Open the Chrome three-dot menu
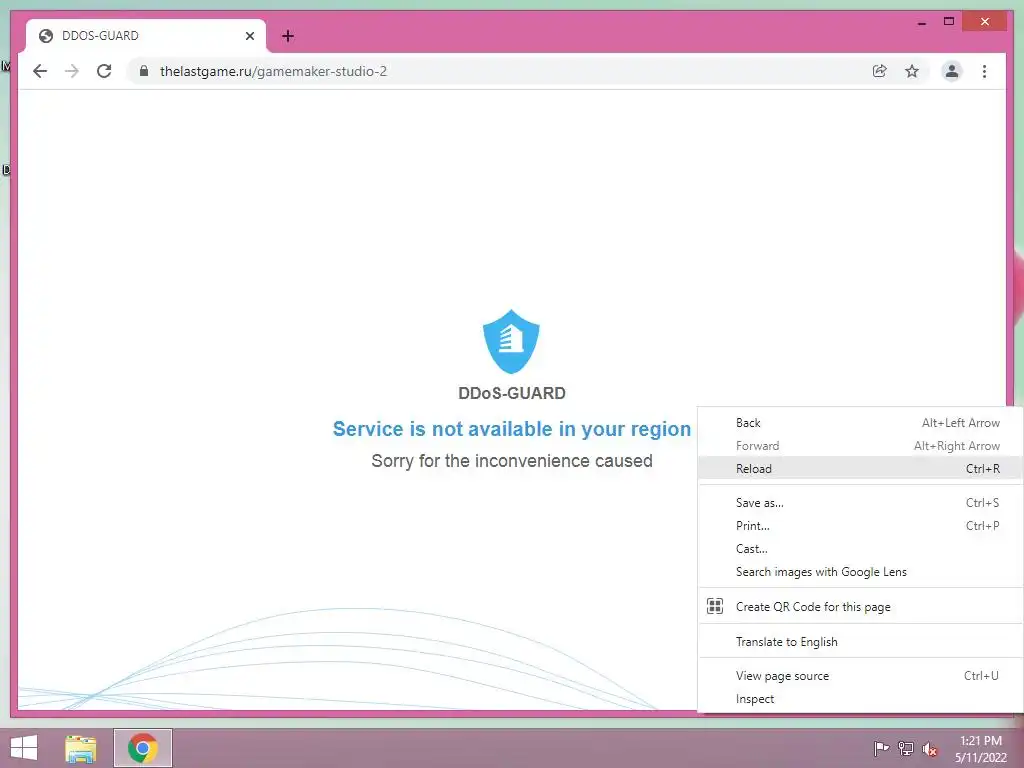Screen dimensions: 1024x768 coord(984,71)
